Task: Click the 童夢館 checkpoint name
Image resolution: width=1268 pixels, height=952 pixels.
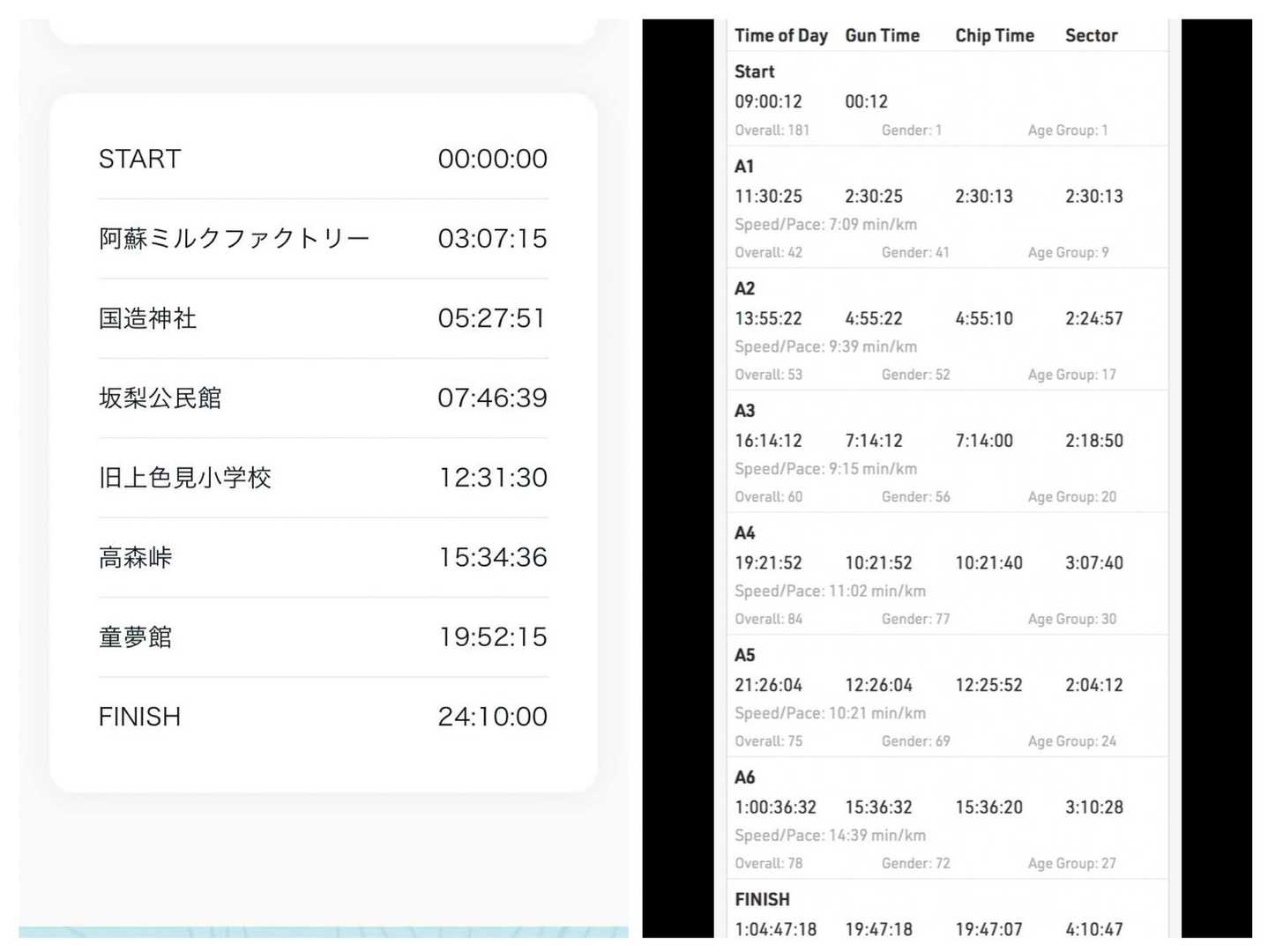Action: point(136,637)
